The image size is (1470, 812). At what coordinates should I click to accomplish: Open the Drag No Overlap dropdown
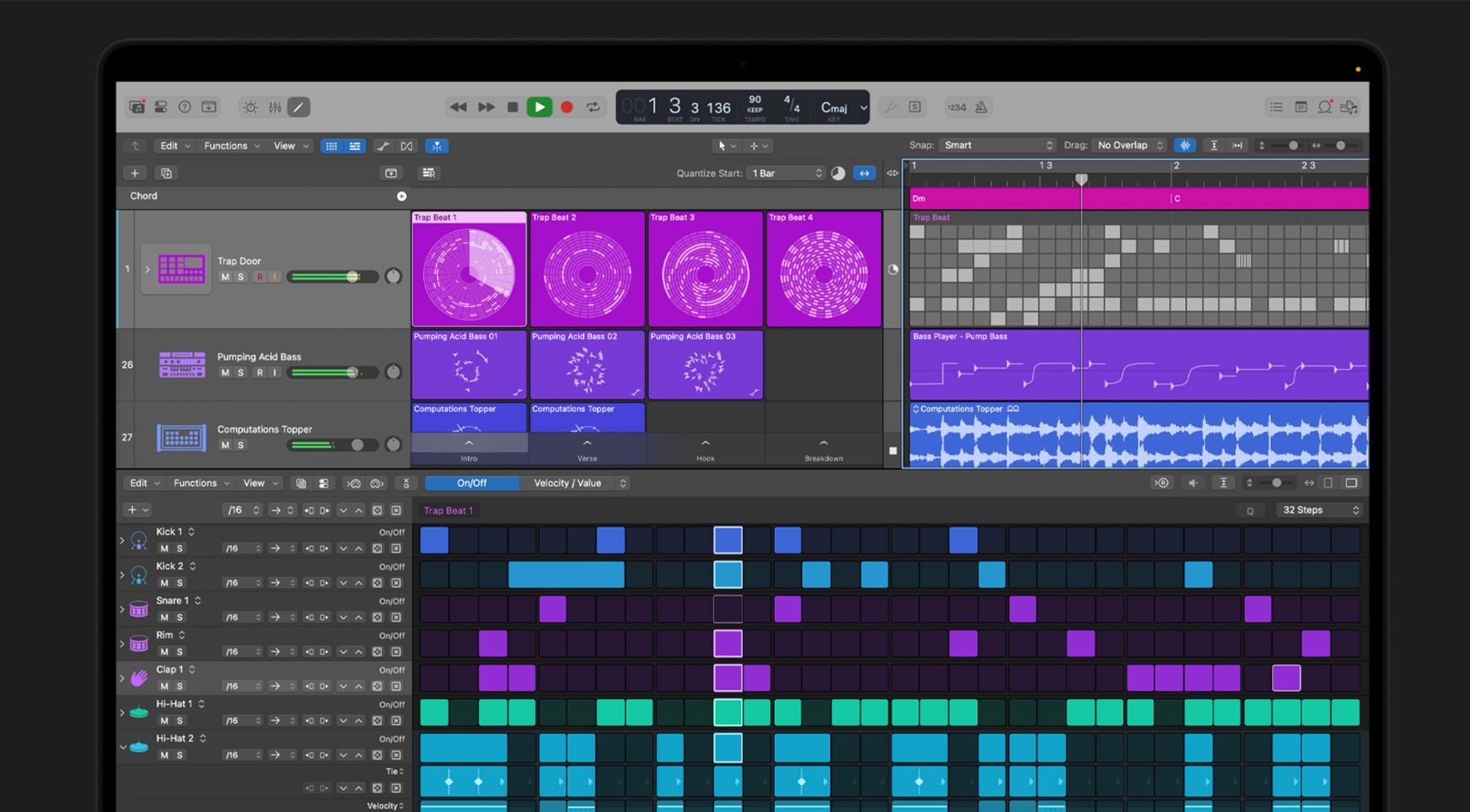1129,145
